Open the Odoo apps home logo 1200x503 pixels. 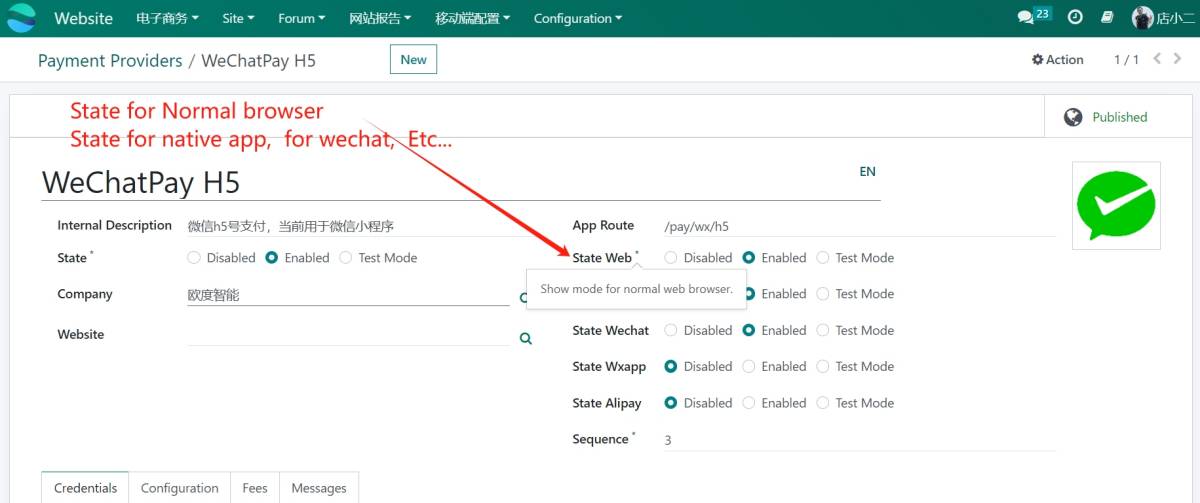21,18
